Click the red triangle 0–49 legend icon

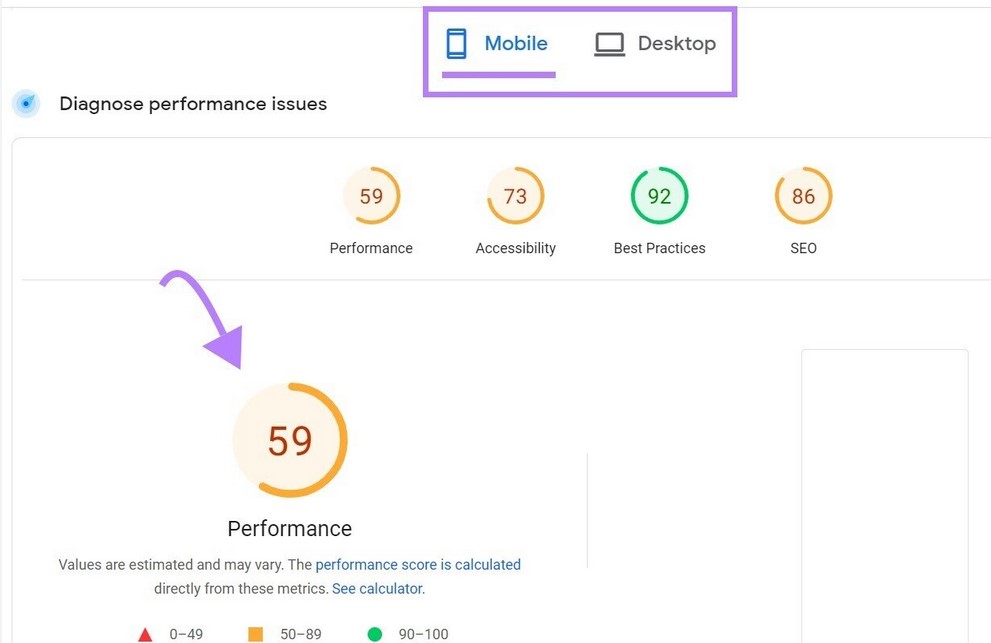[x=145, y=634]
